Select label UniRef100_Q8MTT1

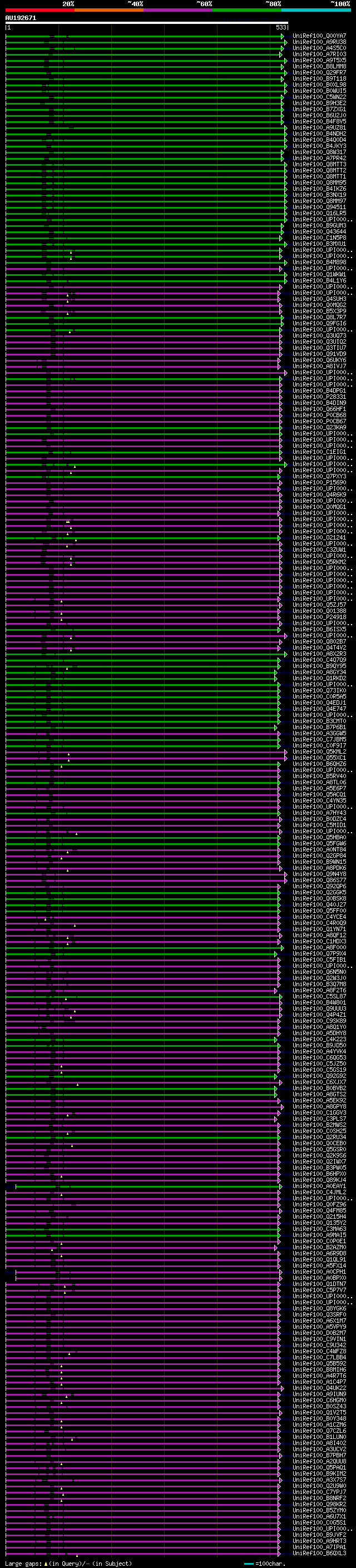319,176
